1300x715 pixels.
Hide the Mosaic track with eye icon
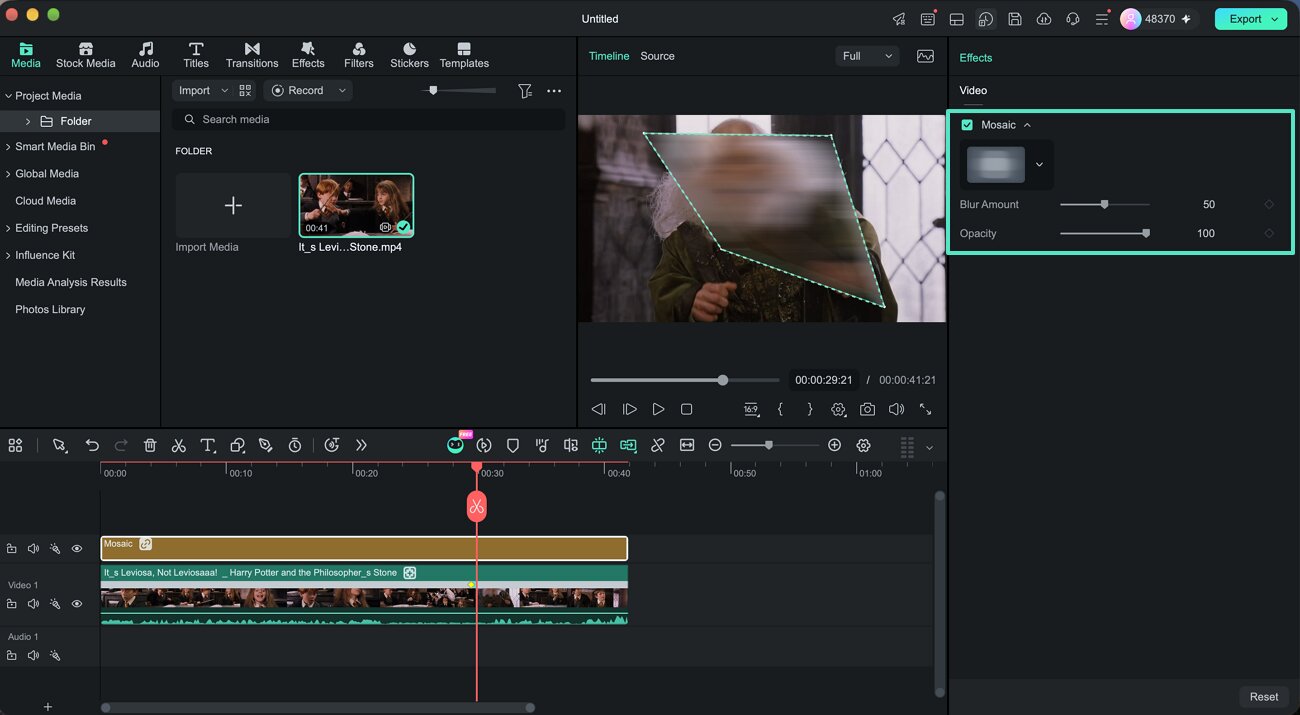[x=77, y=549]
